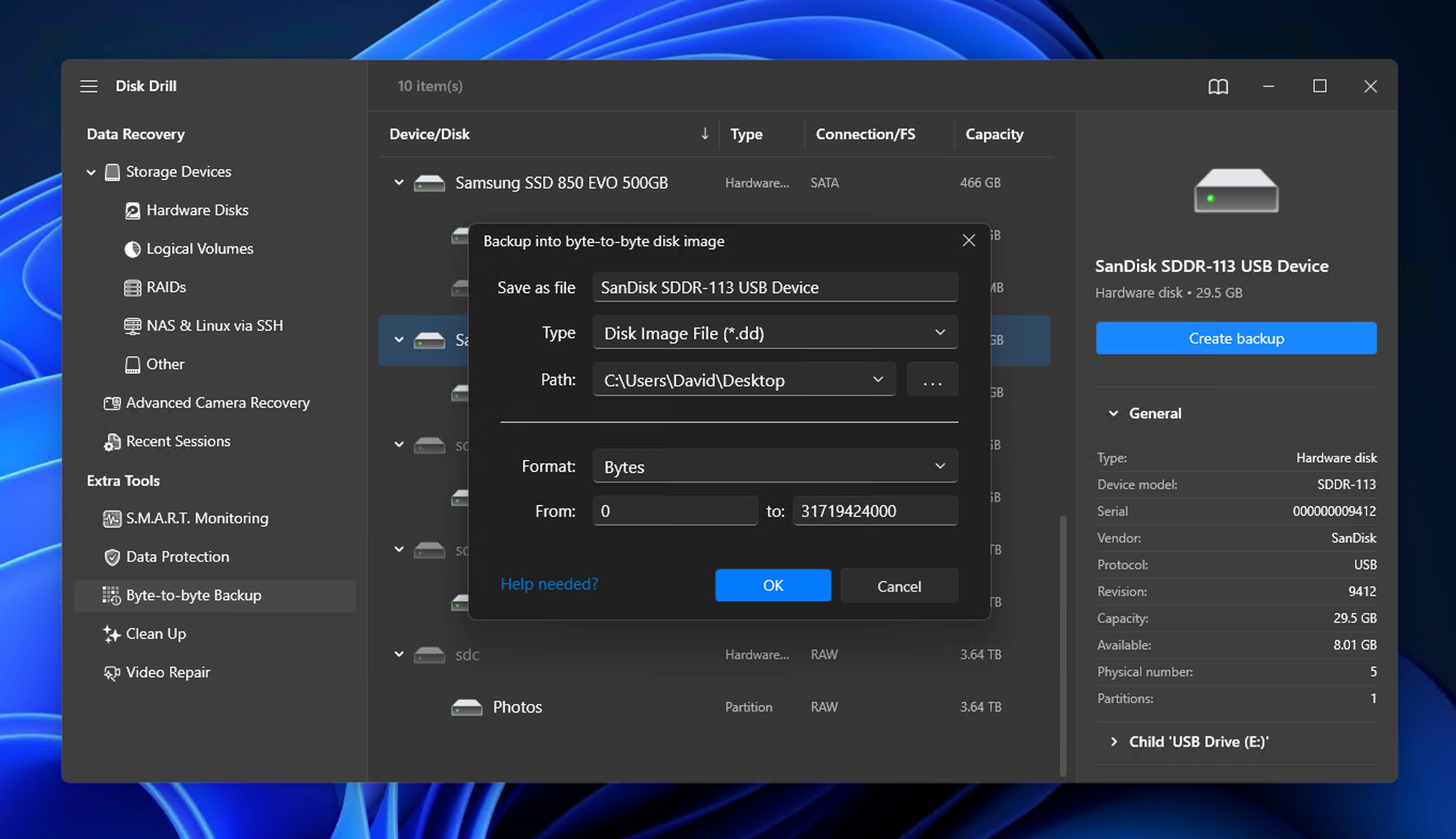Open the hamburger menu beside Disk Drill
The image size is (1456, 839).
click(x=89, y=87)
